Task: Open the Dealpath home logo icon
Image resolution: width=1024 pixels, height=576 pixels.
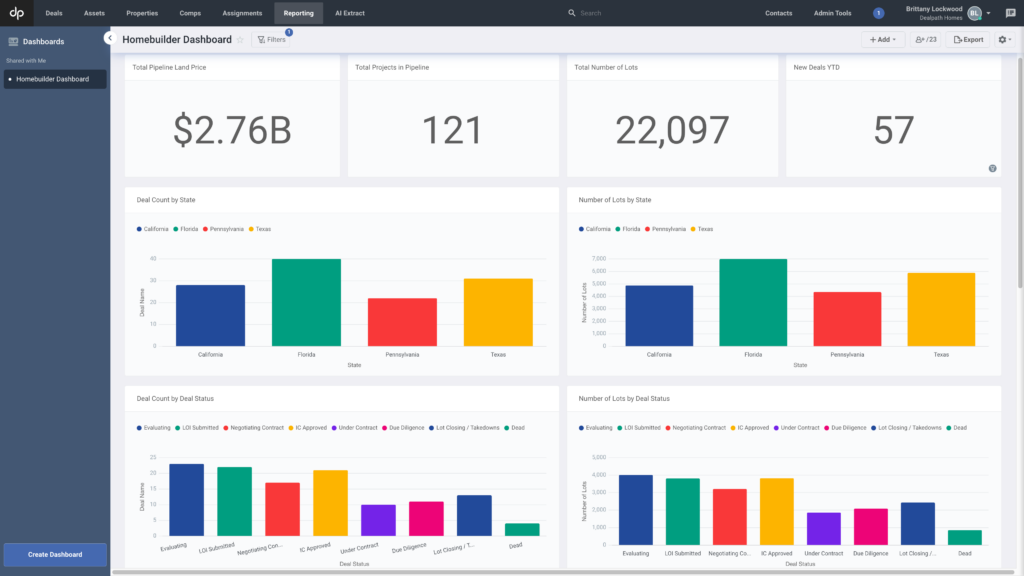Action: coord(15,13)
